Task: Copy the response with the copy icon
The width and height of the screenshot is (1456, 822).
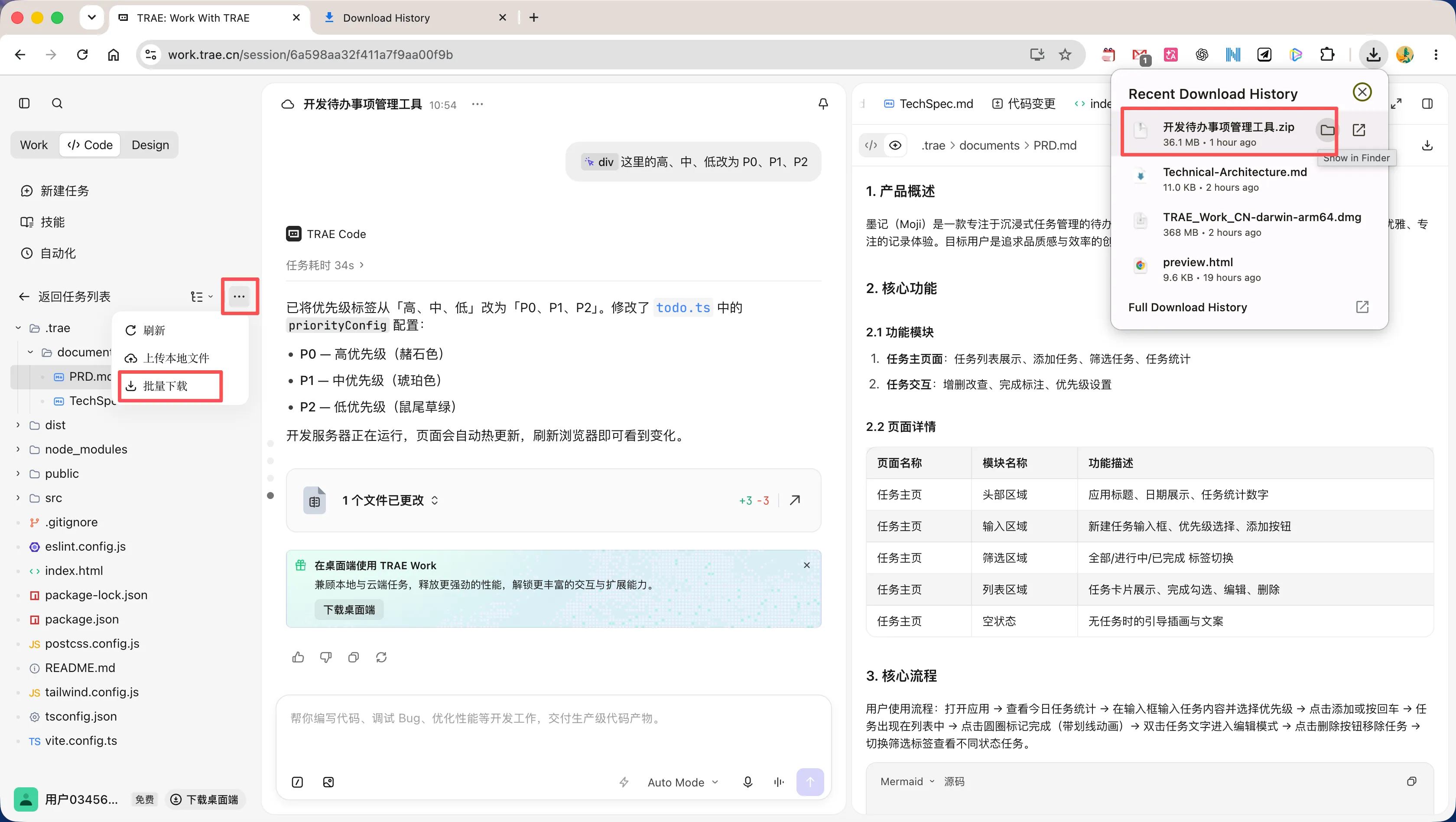Action: point(353,657)
